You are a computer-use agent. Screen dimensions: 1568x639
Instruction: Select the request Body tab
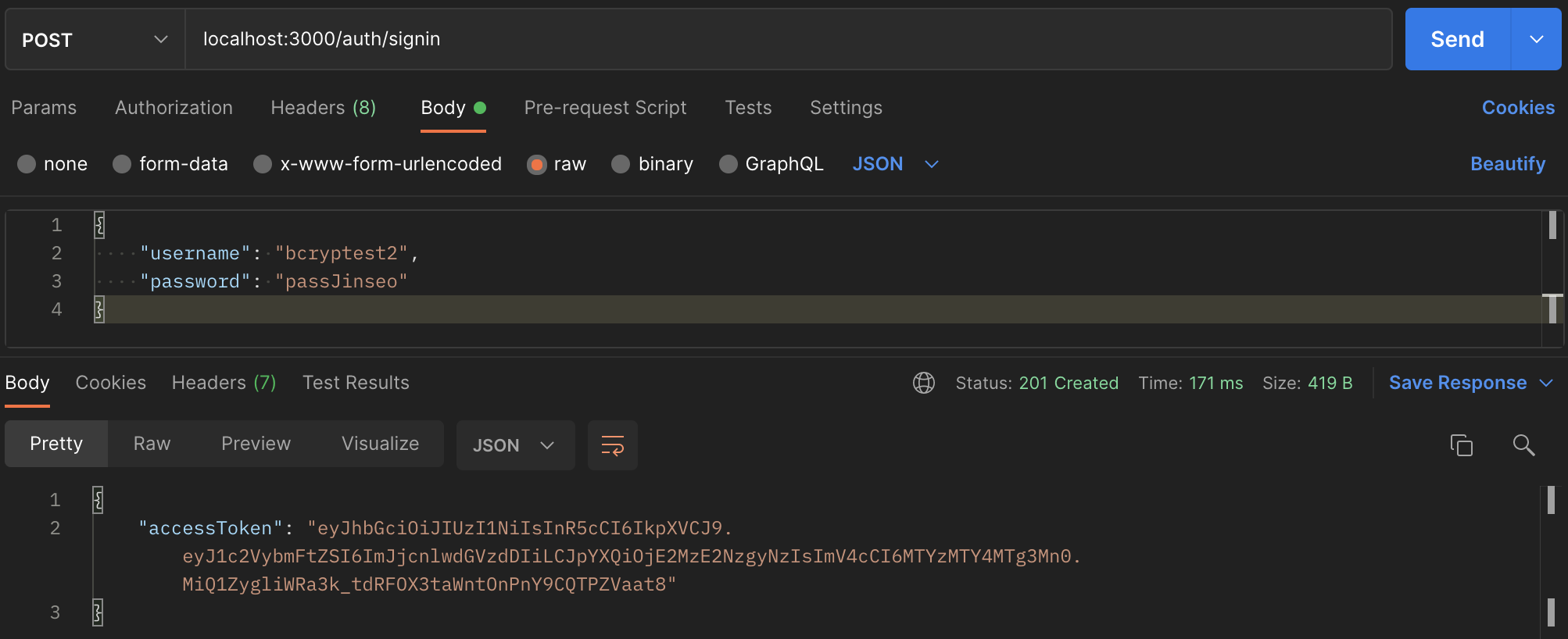coord(453,108)
